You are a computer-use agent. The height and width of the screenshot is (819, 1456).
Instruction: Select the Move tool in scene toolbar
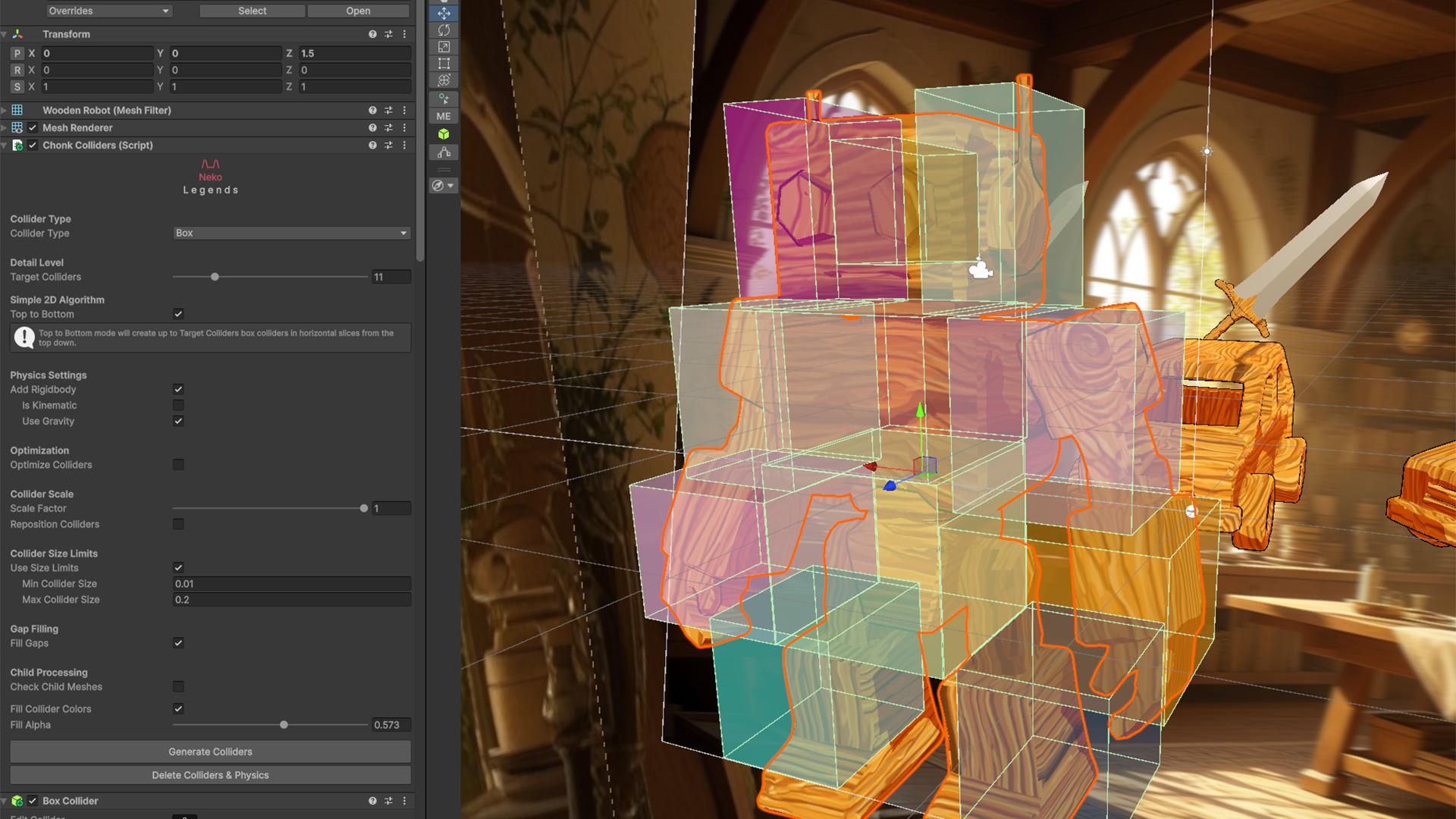(x=444, y=14)
